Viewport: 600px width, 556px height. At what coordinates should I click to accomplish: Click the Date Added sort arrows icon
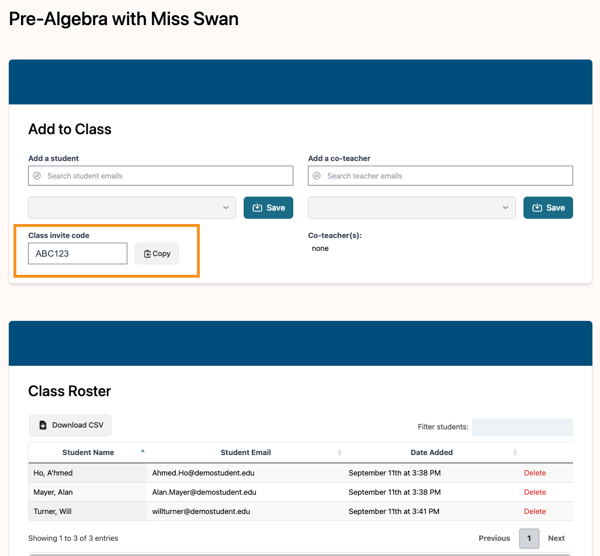coord(515,452)
